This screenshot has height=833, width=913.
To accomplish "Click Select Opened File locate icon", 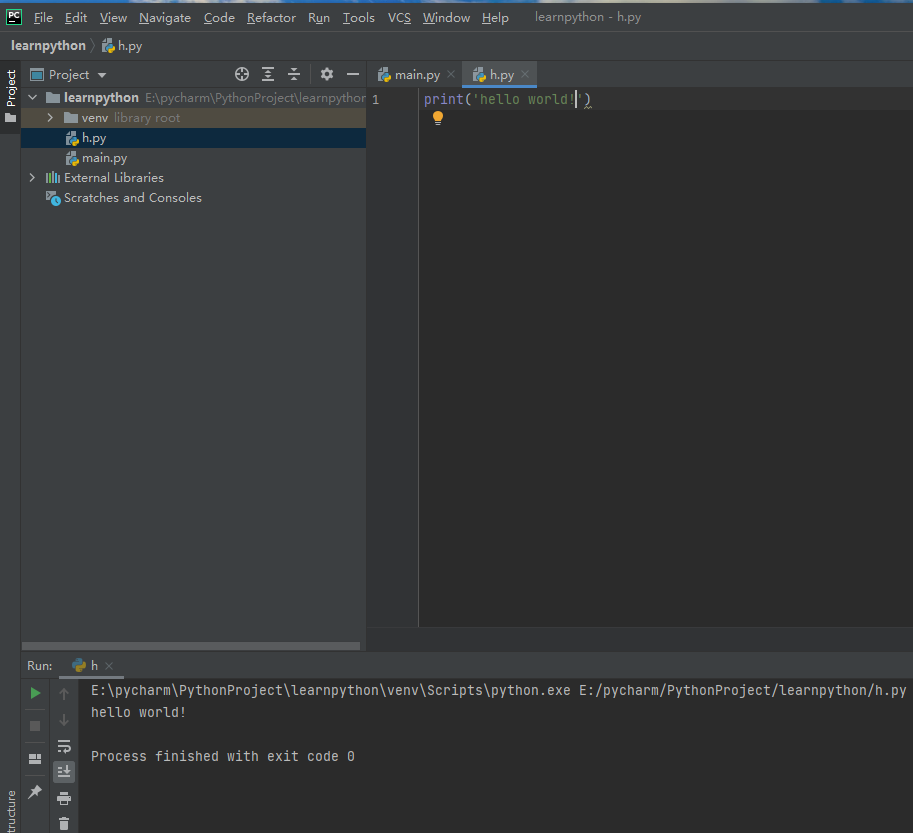I will click(x=242, y=74).
